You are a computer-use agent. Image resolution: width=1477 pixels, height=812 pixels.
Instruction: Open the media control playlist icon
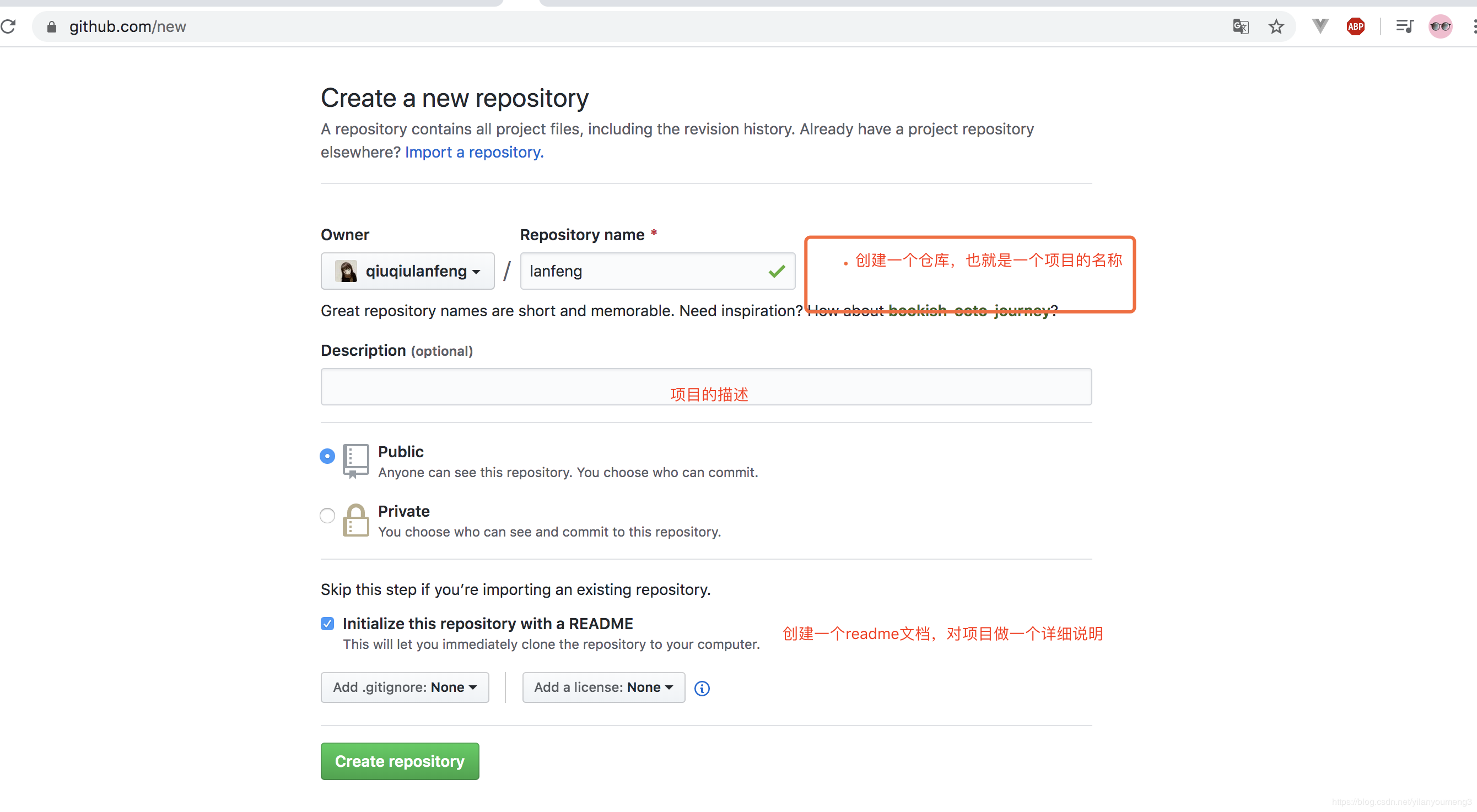click(1405, 26)
